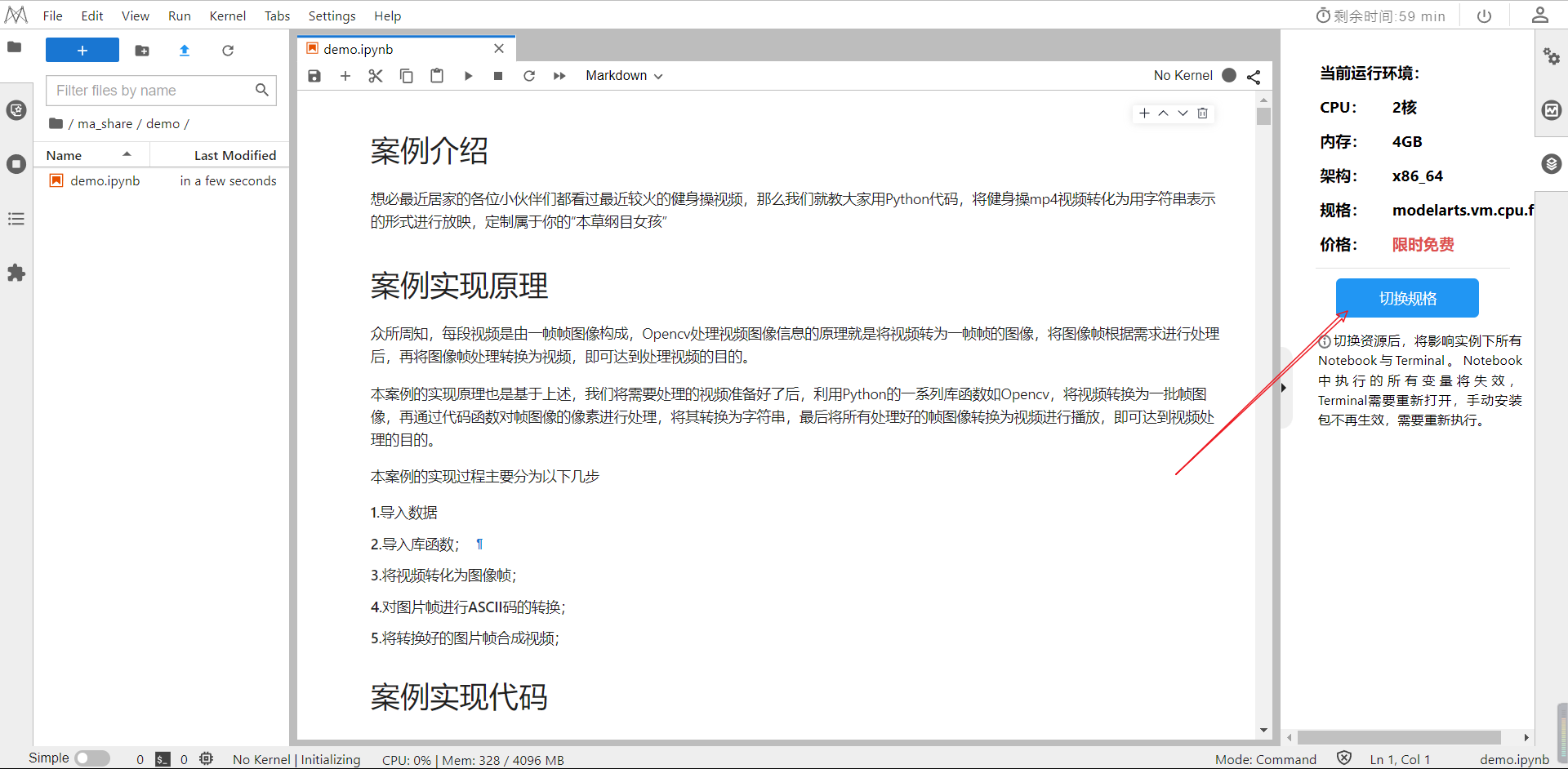The width and height of the screenshot is (1568, 769).
Task: Sort files by Last Modified column
Action: pos(219,155)
